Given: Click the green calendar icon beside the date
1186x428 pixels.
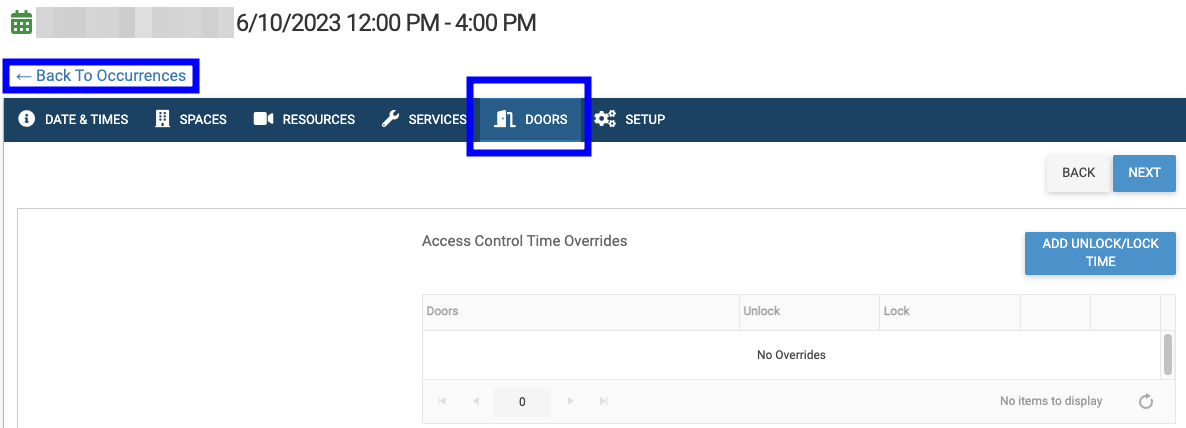Looking at the screenshot, I should (20, 22).
